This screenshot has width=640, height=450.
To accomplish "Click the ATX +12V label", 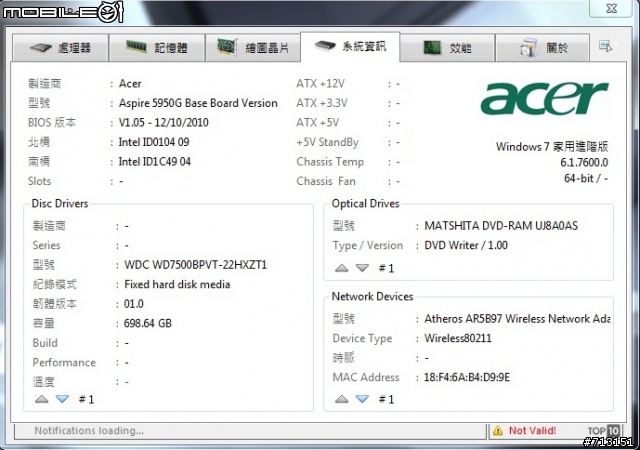I will [x=320, y=84].
